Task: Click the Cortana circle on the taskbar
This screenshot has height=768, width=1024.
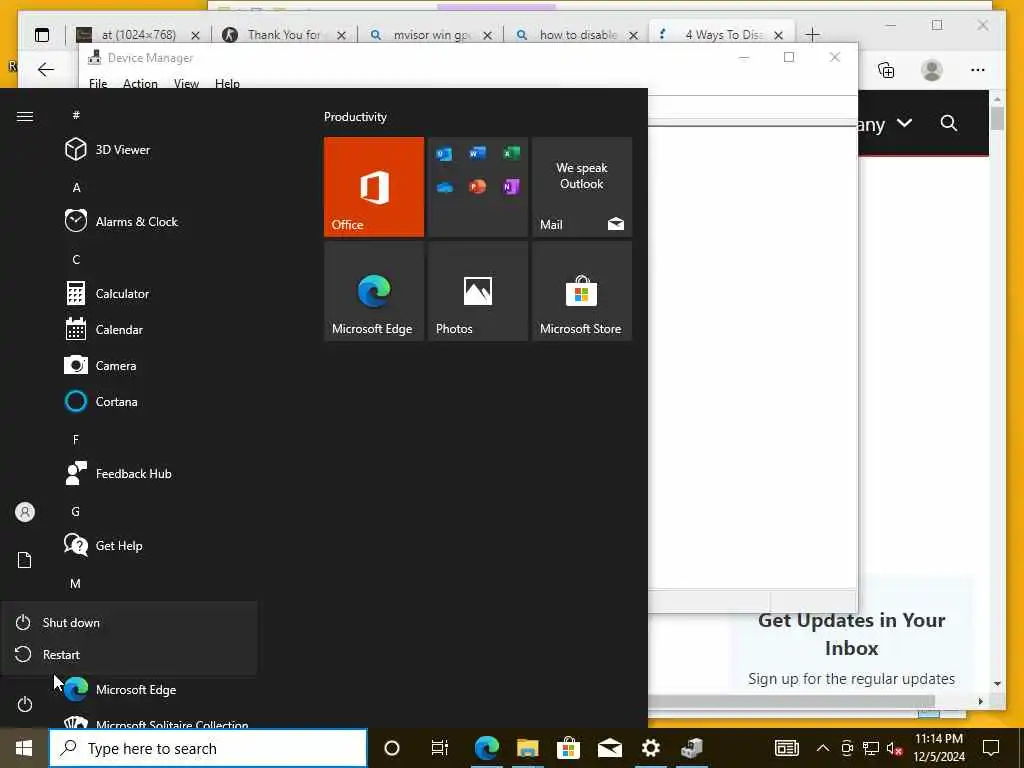Action: click(x=392, y=748)
